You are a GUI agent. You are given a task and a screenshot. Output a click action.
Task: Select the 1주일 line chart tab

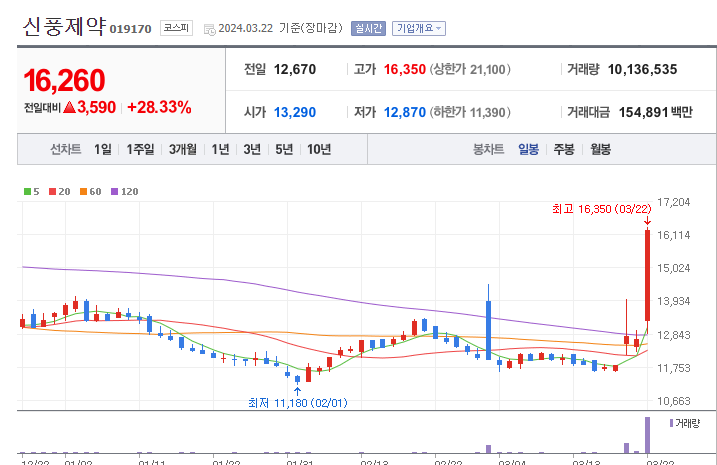pos(140,149)
